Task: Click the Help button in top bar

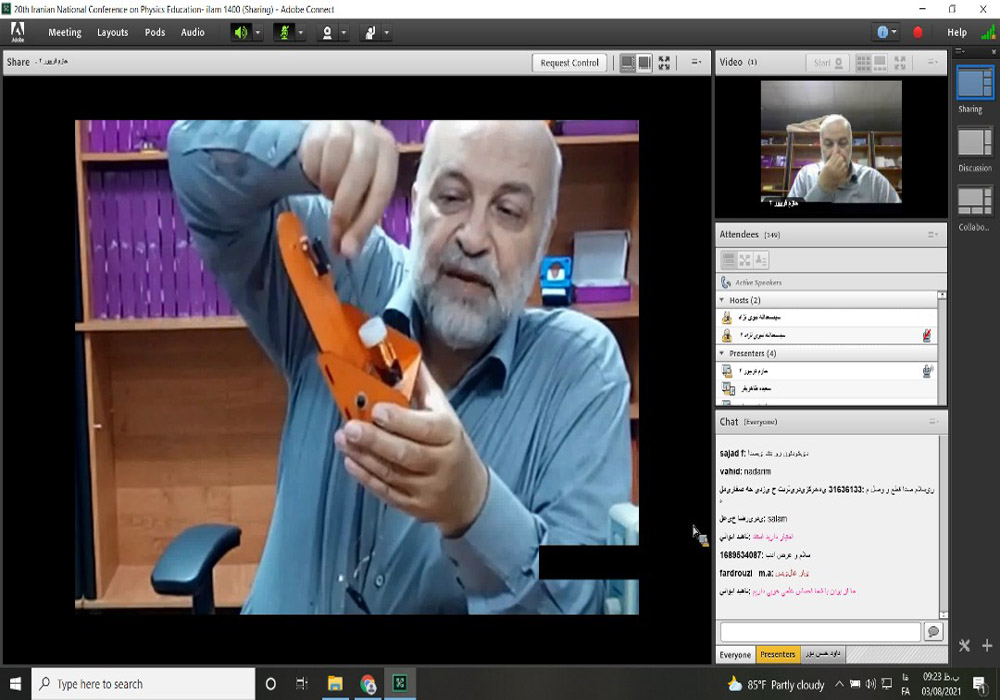Action: pyautogui.click(x=957, y=32)
